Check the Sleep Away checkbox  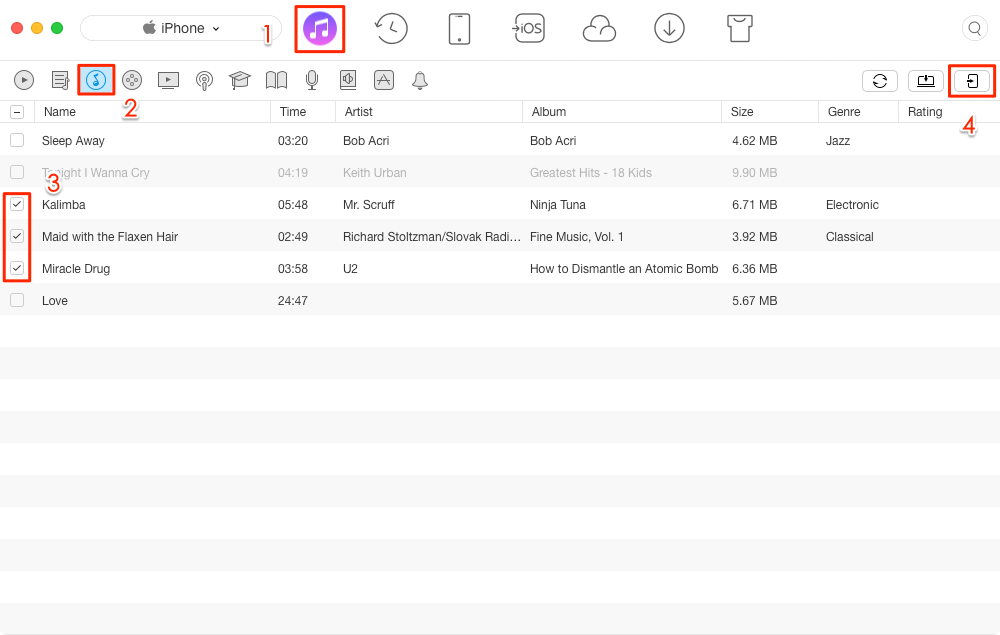pyautogui.click(x=17, y=140)
